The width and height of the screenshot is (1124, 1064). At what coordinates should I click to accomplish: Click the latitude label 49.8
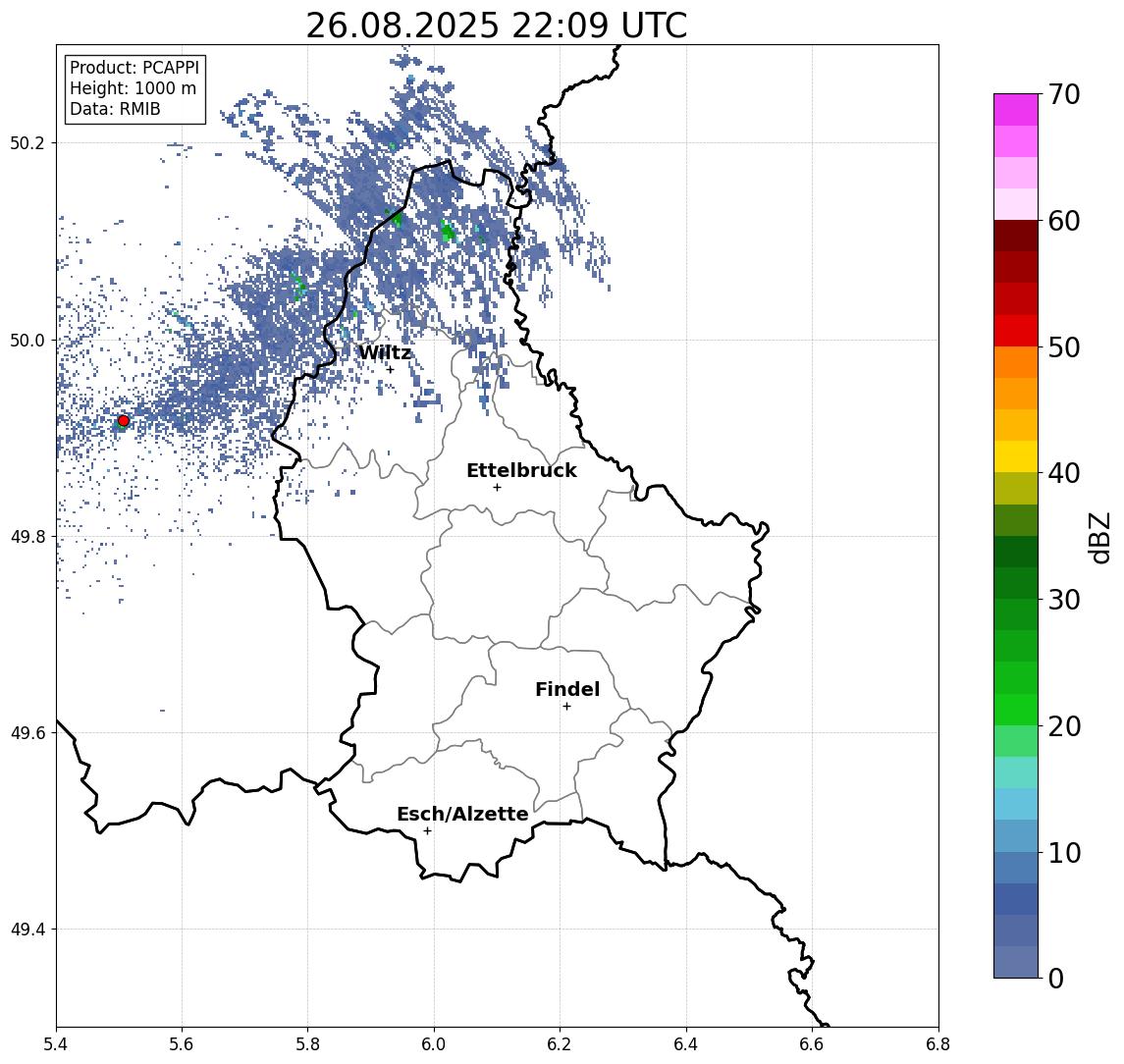(27, 536)
